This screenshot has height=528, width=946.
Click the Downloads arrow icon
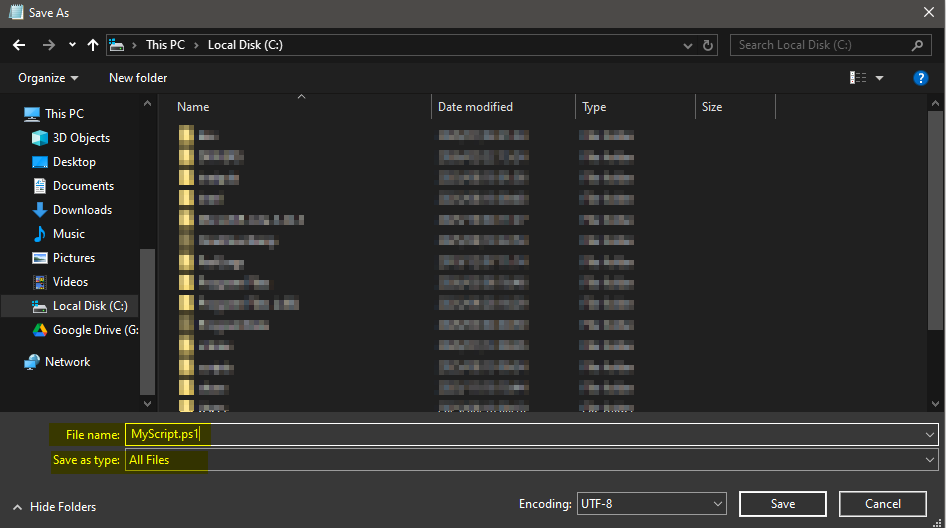point(40,210)
